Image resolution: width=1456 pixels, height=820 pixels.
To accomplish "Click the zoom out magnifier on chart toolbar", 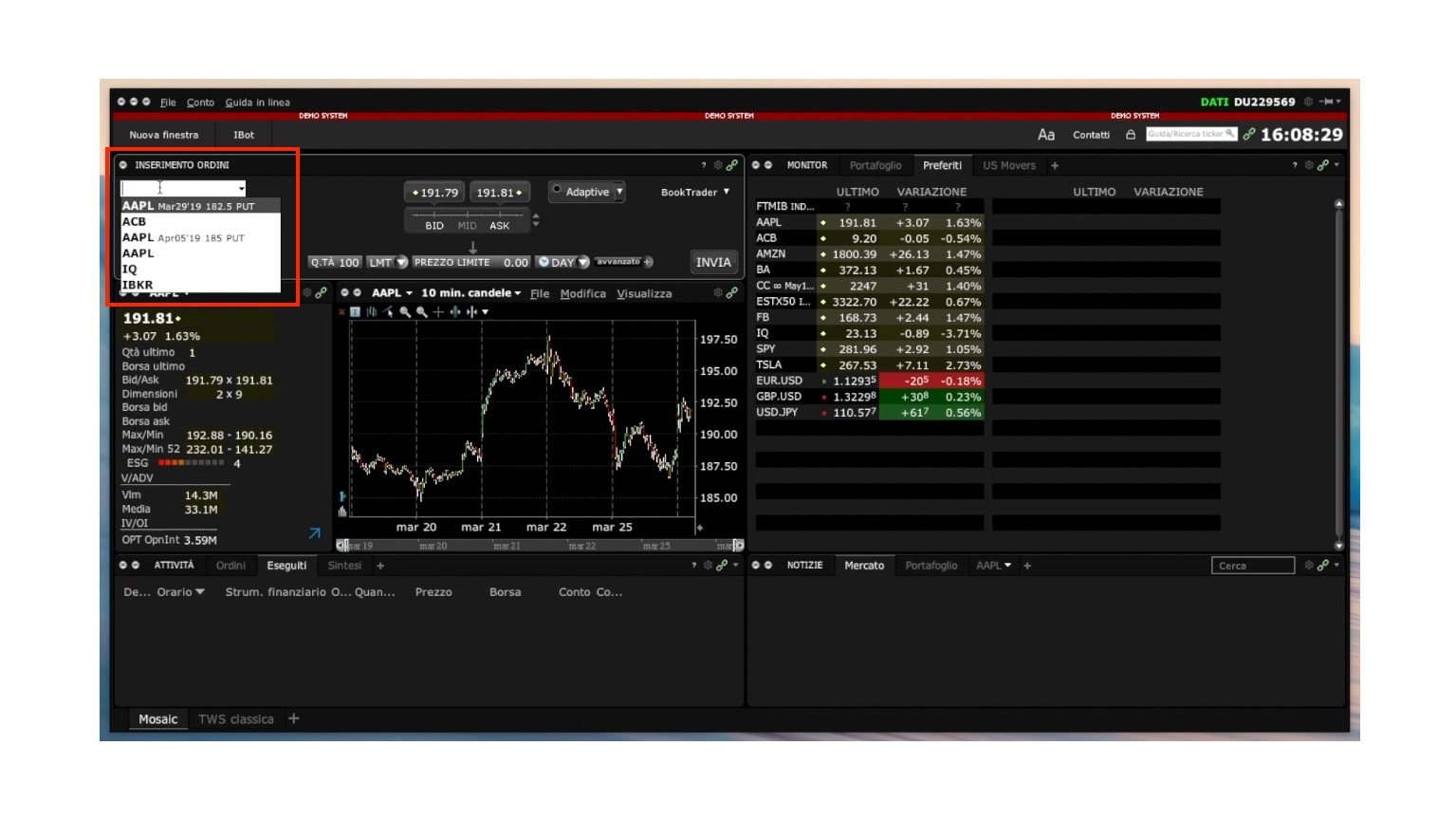I will coord(421,311).
